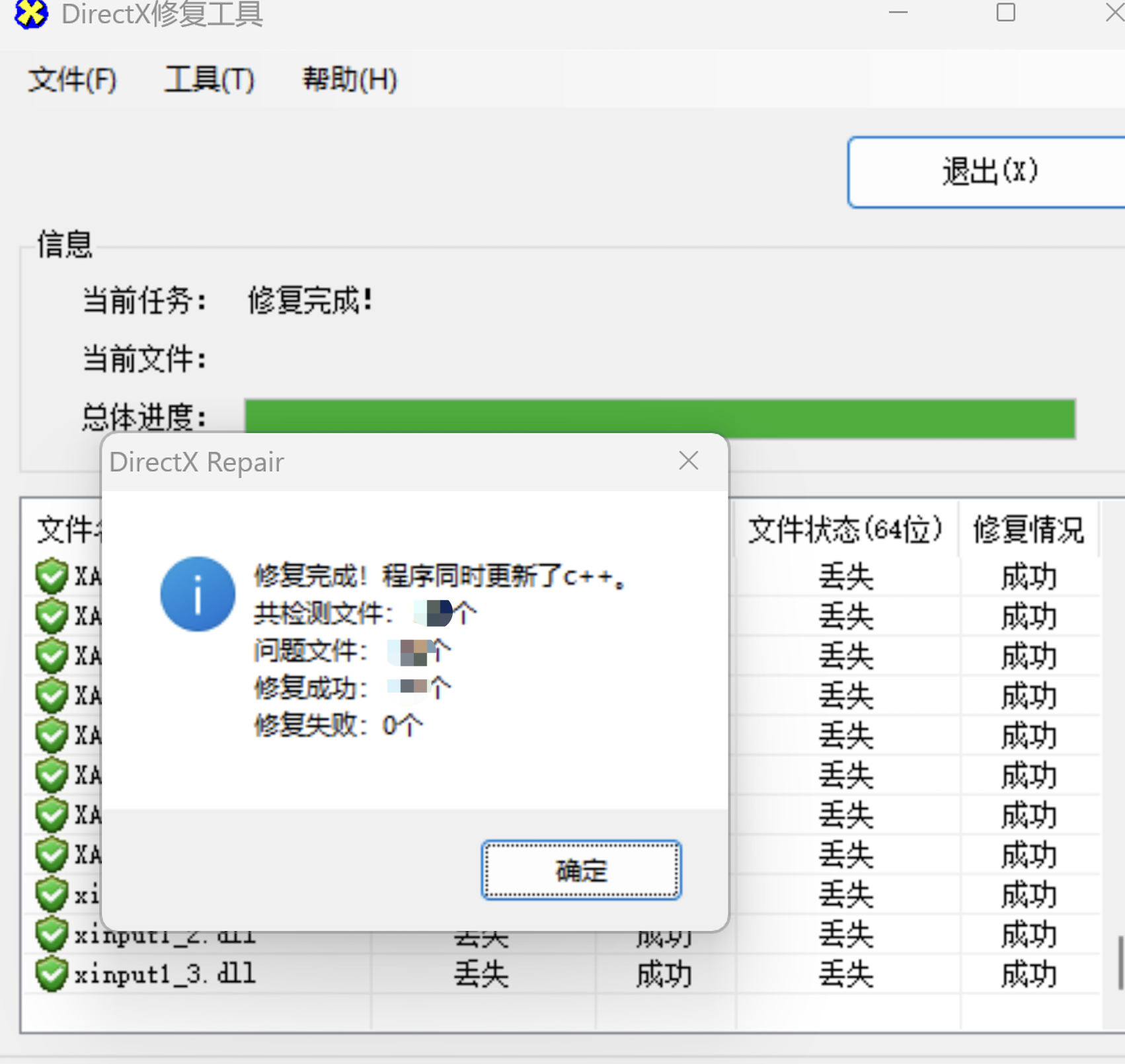Select the xinput1_3.dll file row
Viewport: 1125px width, 1064px height.
tap(562, 974)
